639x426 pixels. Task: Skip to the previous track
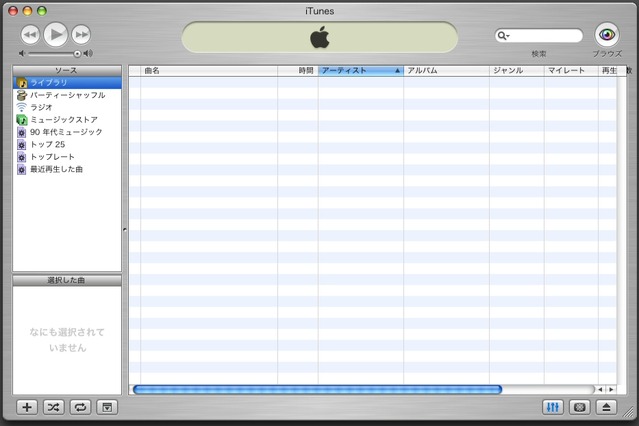pos(30,35)
